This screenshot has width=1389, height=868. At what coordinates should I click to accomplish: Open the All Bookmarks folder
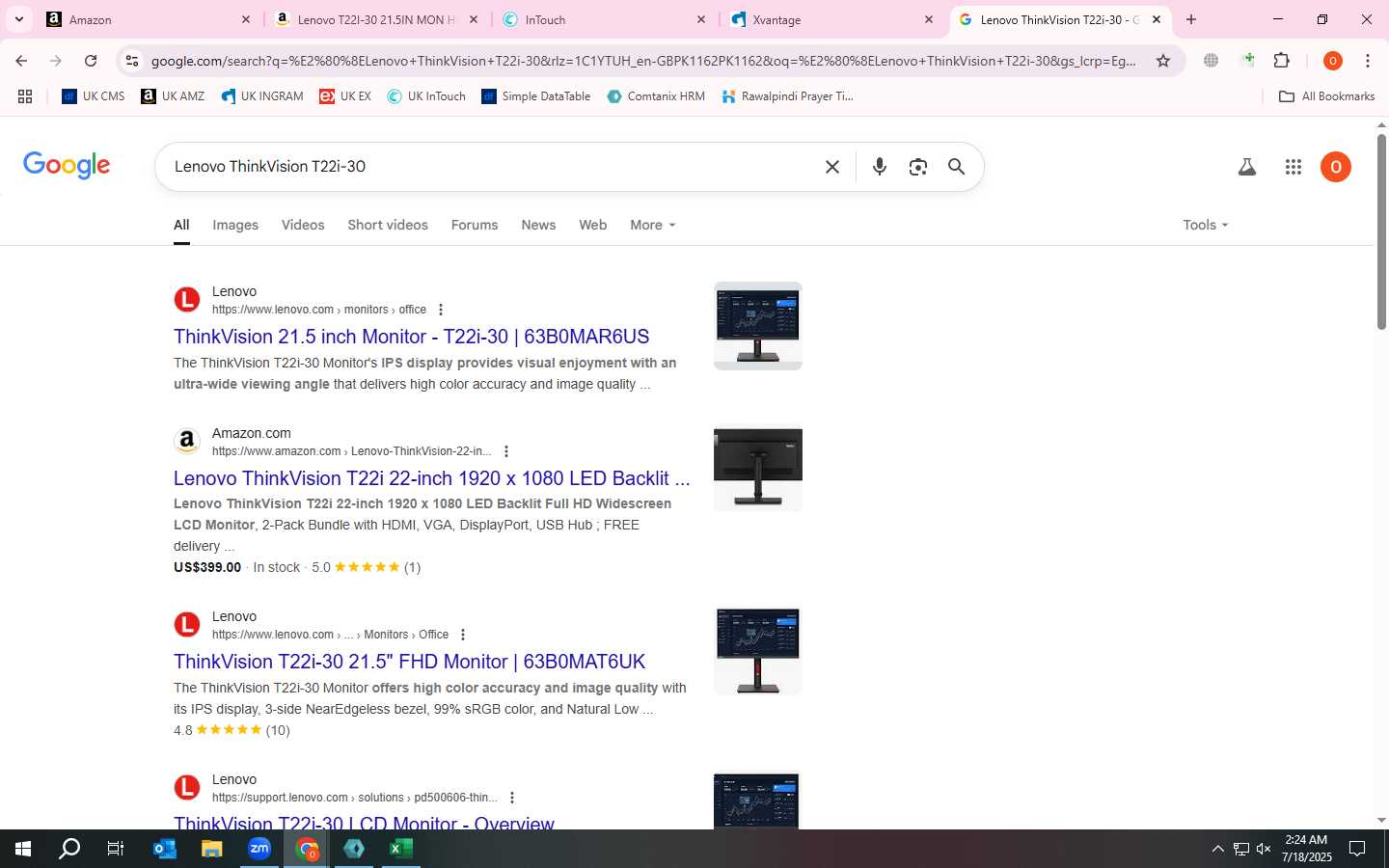click(x=1327, y=96)
